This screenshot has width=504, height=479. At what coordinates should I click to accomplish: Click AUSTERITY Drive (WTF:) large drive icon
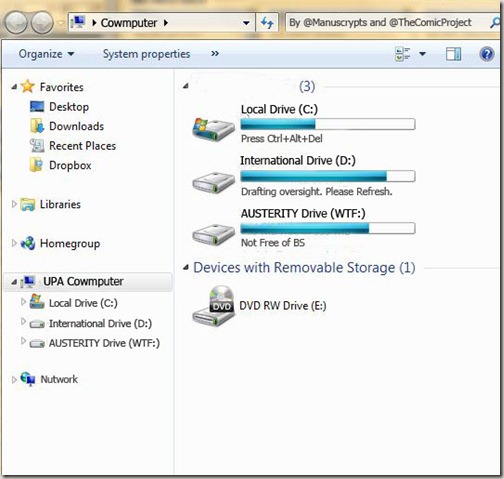pyautogui.click(x=213, y=234)
